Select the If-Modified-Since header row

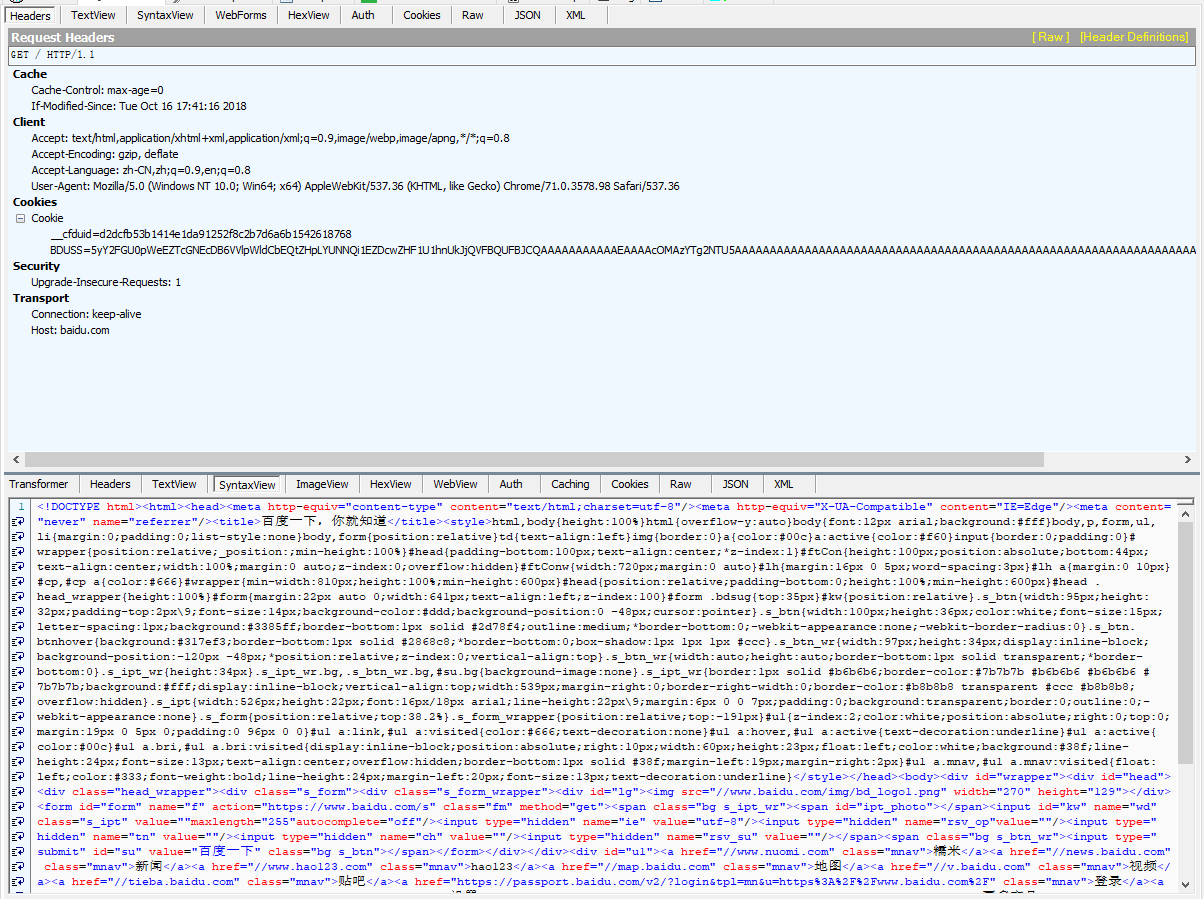coord(139,106)
